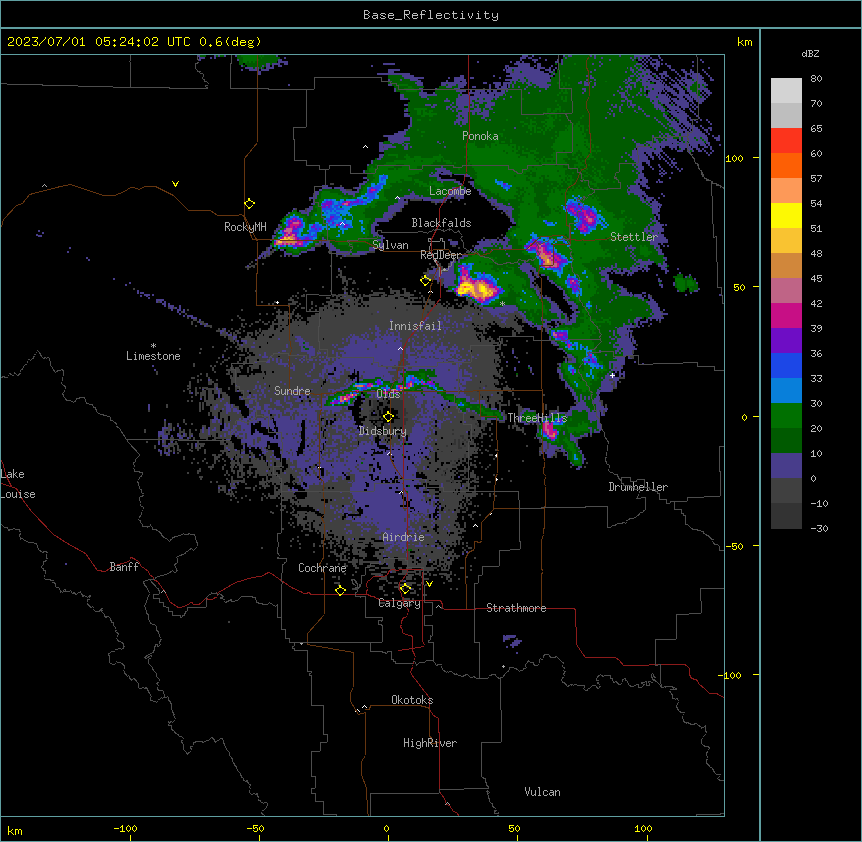Click the white caret marker left of Okotoks

364,707
